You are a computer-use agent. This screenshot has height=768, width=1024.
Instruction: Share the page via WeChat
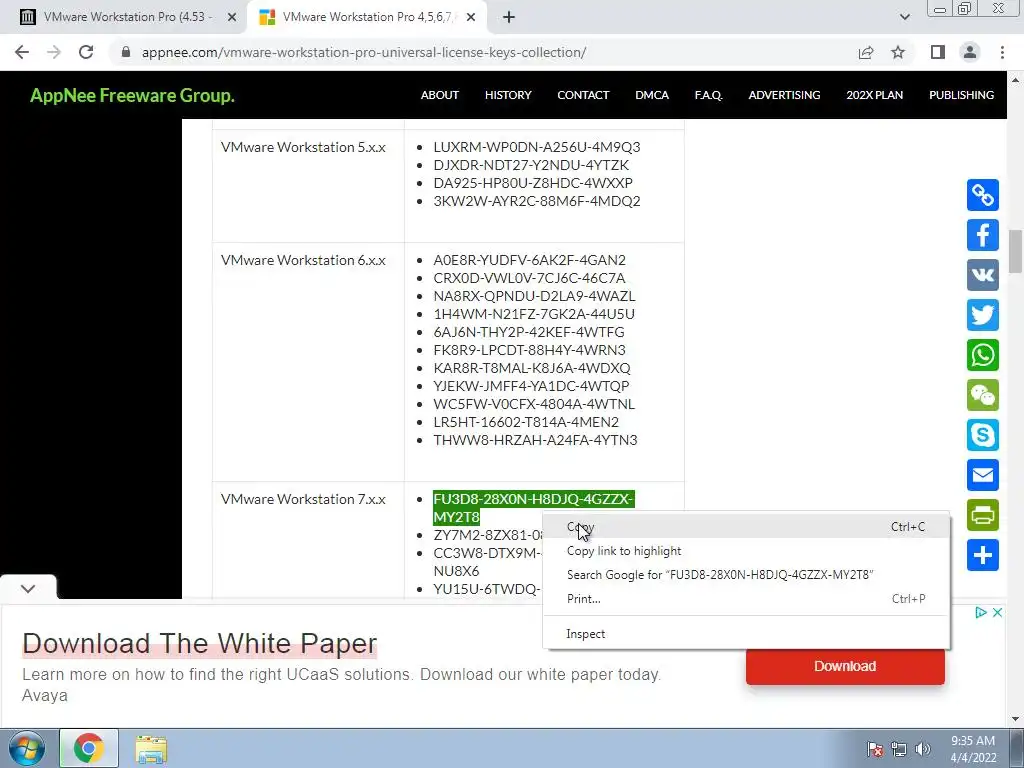click(983, 395)
